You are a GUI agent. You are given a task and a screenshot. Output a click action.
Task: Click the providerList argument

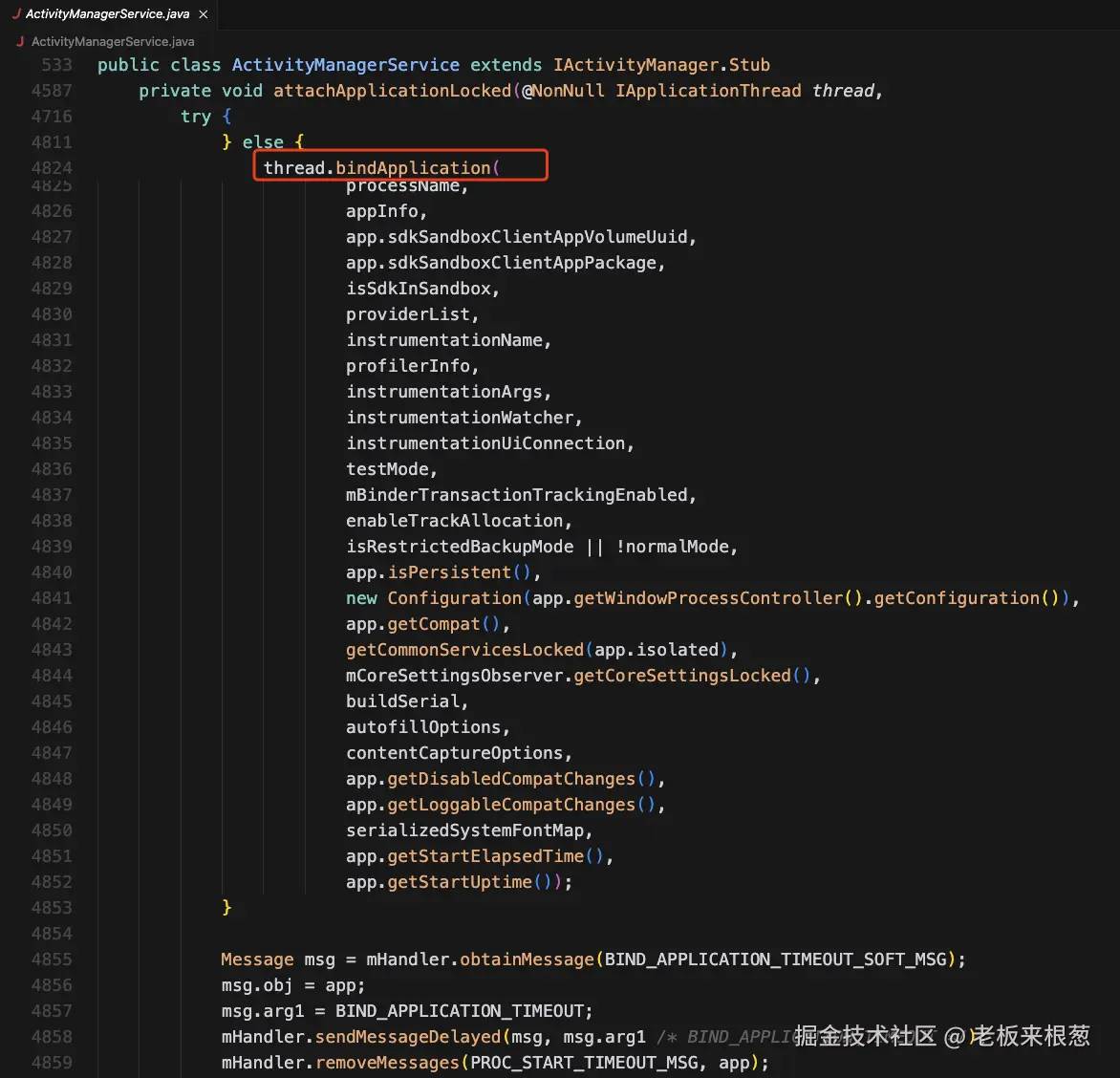408,314
